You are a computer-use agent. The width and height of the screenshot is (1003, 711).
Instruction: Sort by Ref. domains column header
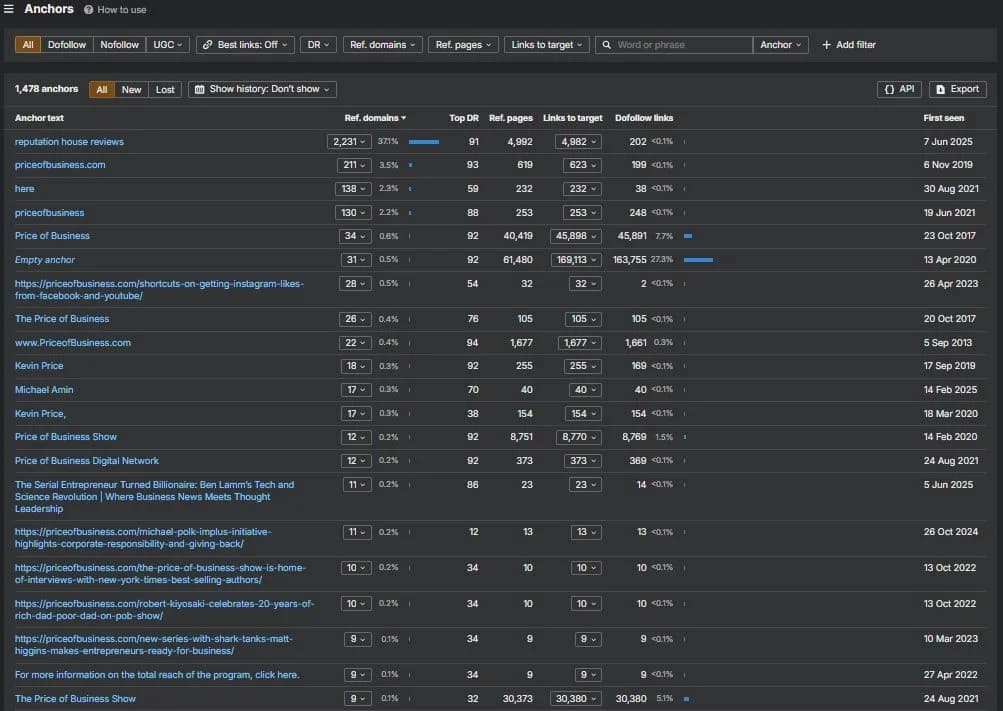pyautogui.click(x=375, y=118)
